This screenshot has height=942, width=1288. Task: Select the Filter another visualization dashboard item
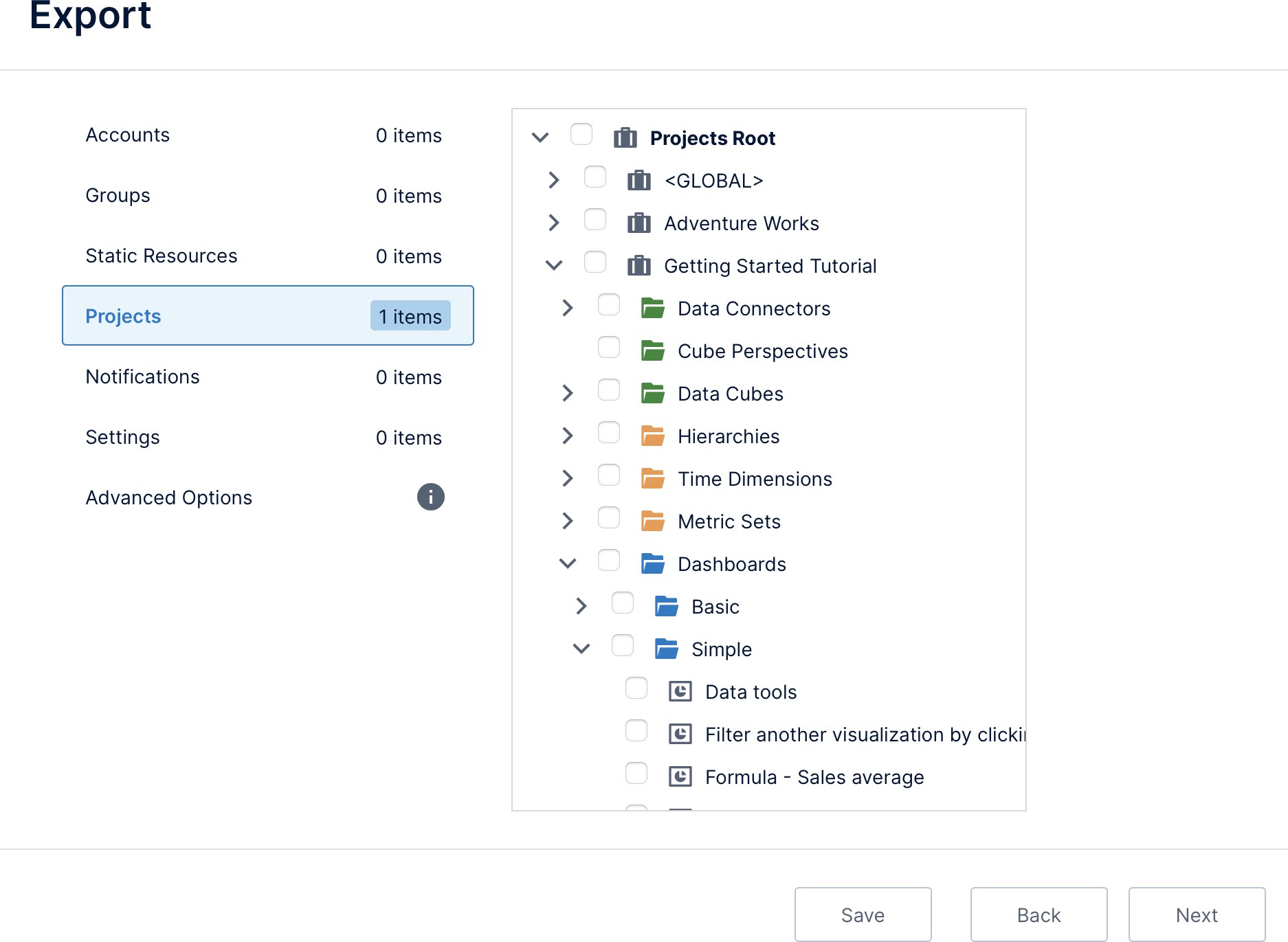864,734
